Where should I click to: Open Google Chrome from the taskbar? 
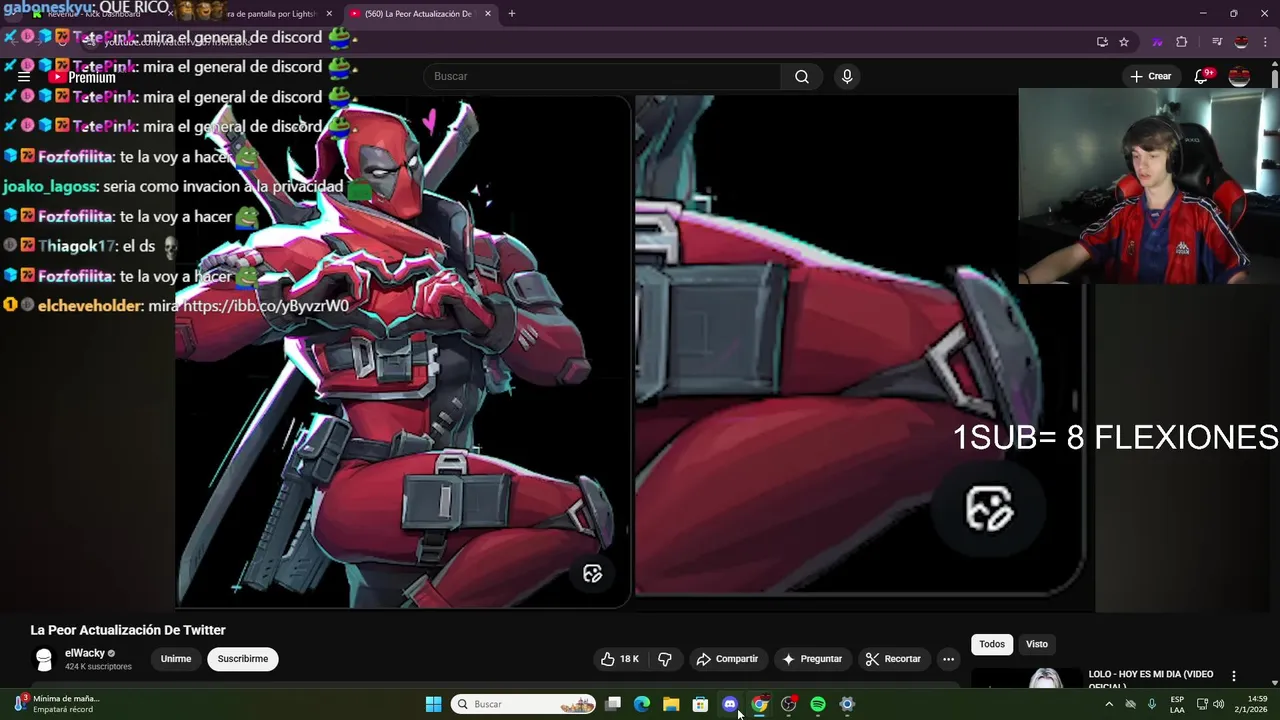[x=759, y=704]
